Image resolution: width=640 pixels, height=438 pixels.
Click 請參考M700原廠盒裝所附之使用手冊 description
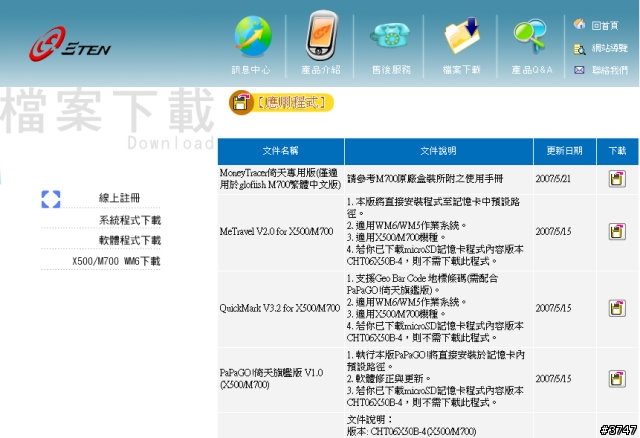click(425, 179)
